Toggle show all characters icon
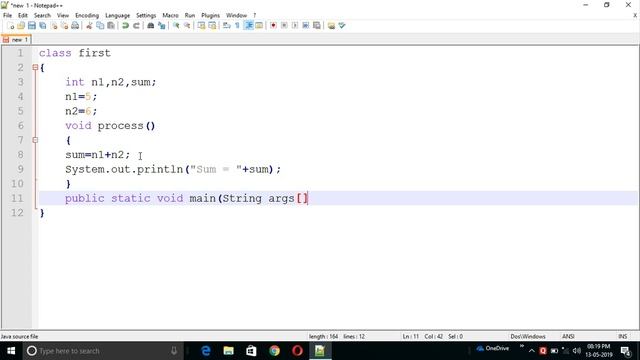The height and width of the screenshot is (360, 640). (x=237, y=26)
